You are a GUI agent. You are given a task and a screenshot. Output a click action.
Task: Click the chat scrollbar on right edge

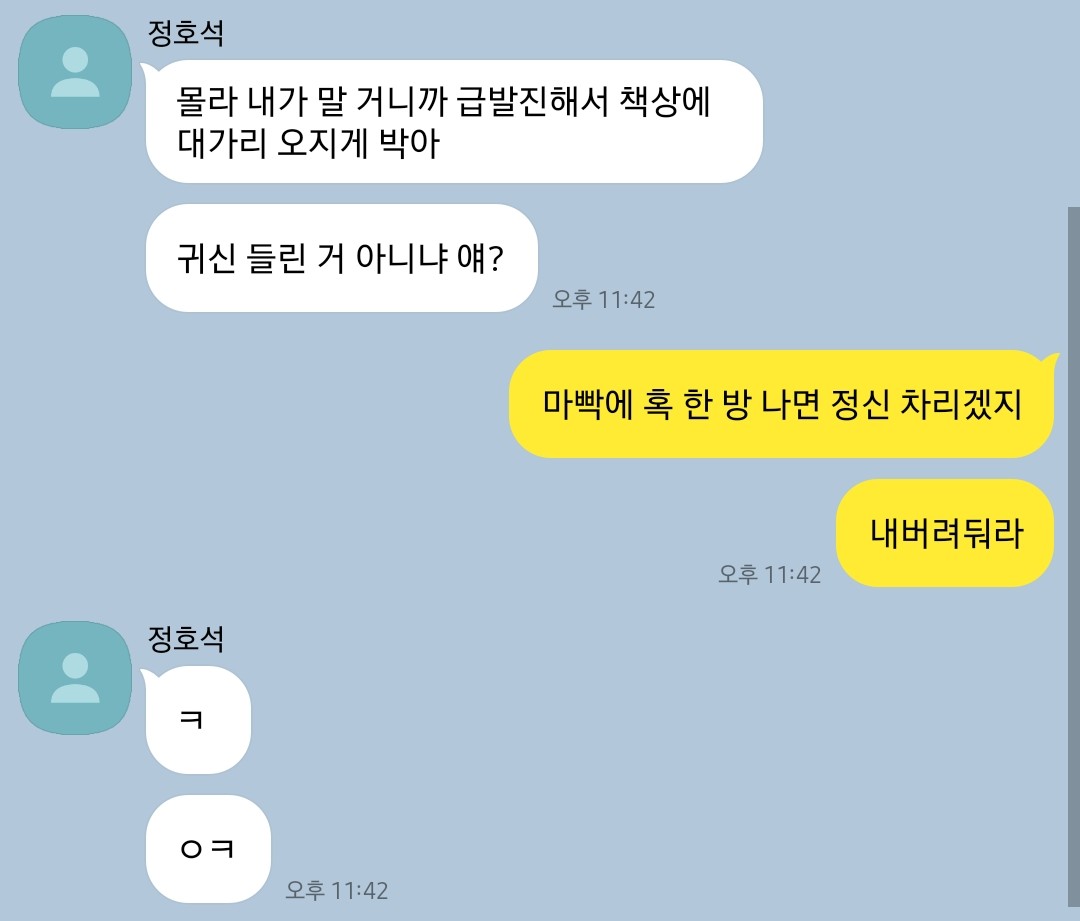[x=1074, y=557]
